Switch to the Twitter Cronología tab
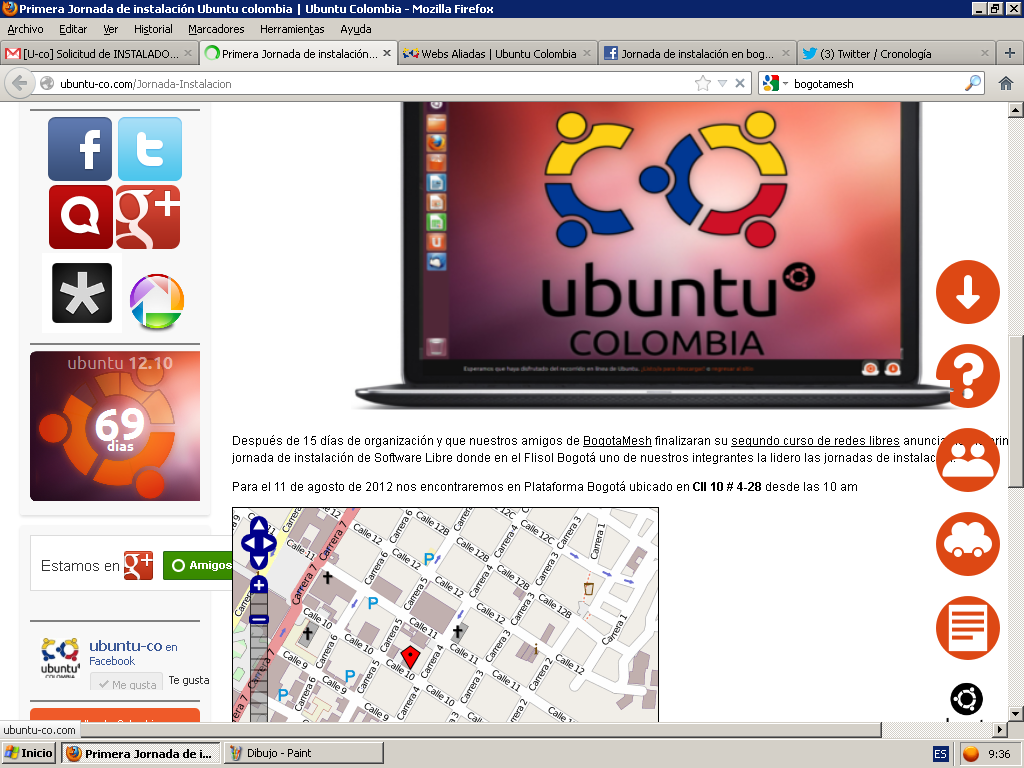Image resolution: width=1024 pixels, height=768 pixels. [896, 54]
